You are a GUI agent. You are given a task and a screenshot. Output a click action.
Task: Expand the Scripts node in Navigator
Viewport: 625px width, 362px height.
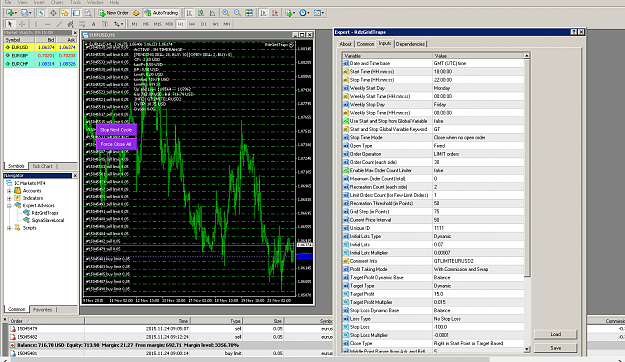click(9, 228)
